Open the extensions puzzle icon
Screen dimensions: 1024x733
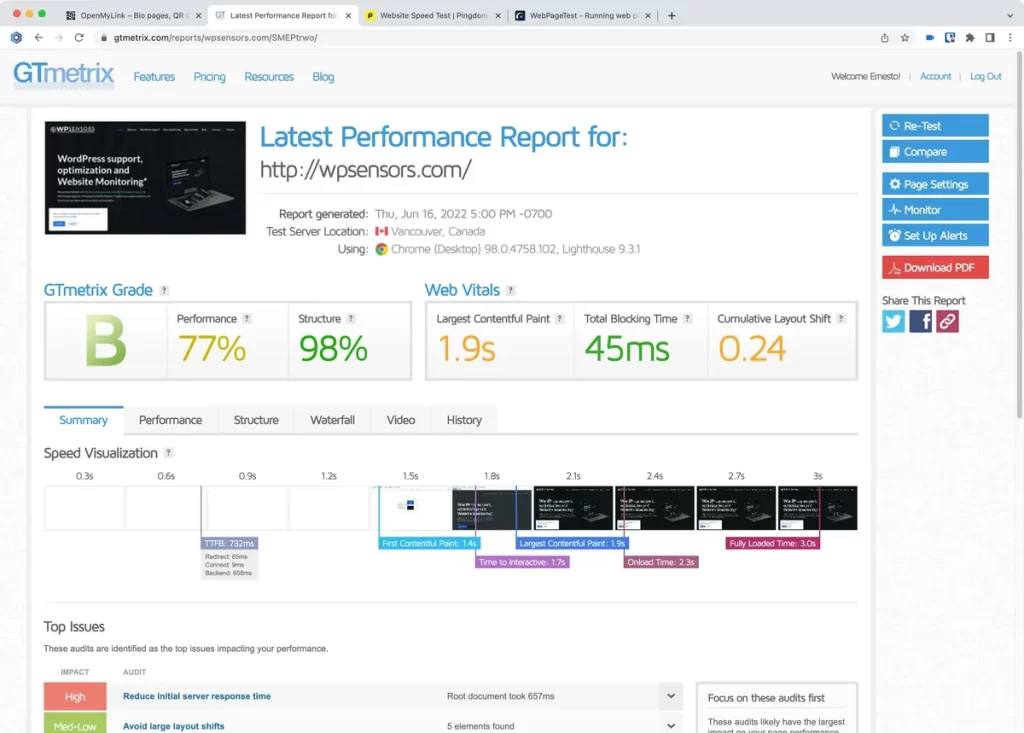[970, 38]
